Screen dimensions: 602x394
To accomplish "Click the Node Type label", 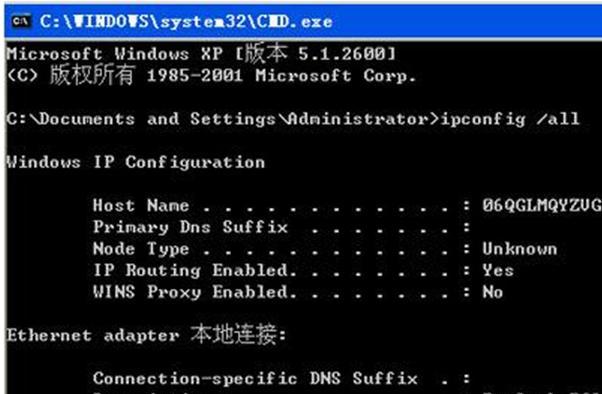I will point(141,249).
